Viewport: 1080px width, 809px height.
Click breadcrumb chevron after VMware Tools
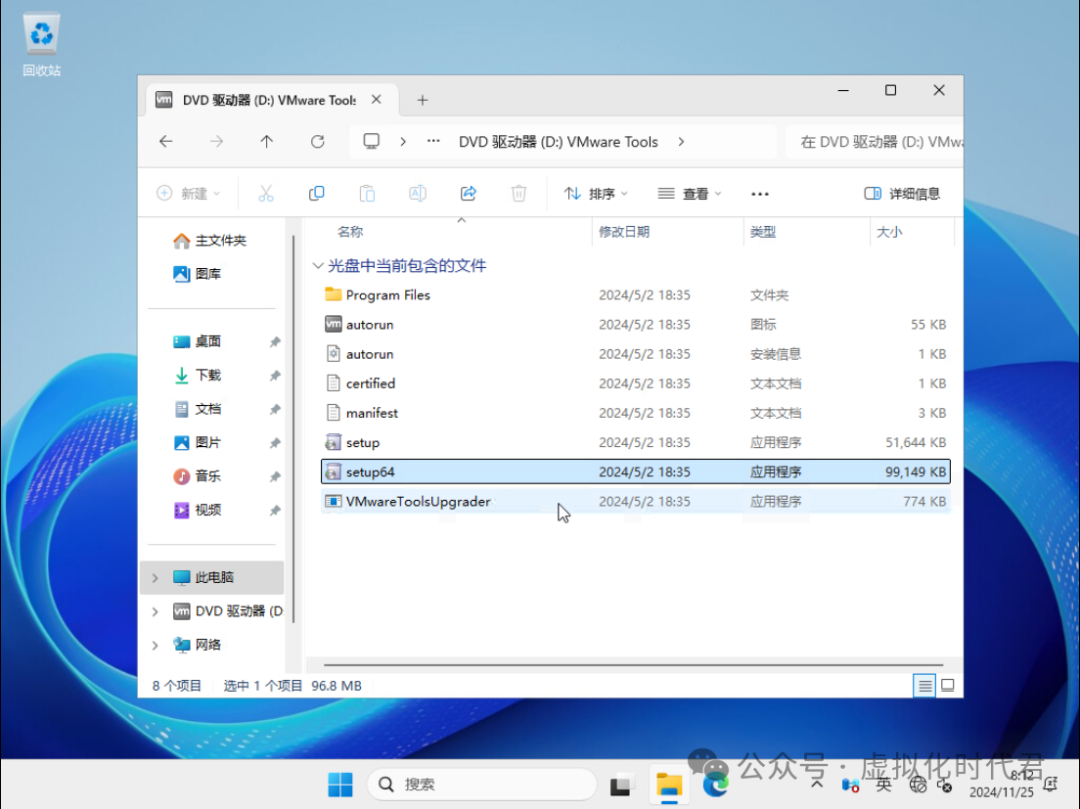pyautogui.click(x=681, y=141)
